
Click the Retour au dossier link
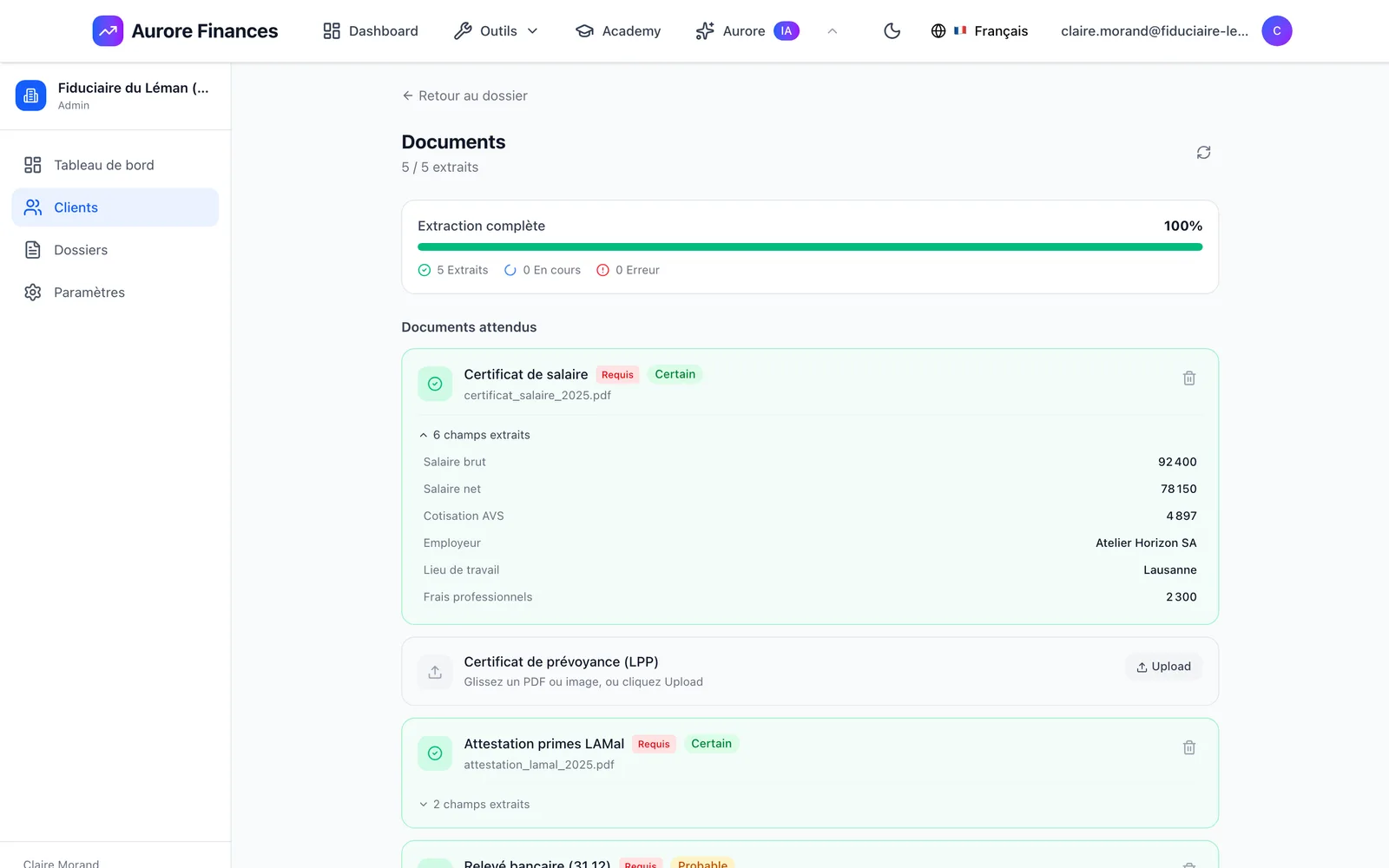(x=464, y=95)
